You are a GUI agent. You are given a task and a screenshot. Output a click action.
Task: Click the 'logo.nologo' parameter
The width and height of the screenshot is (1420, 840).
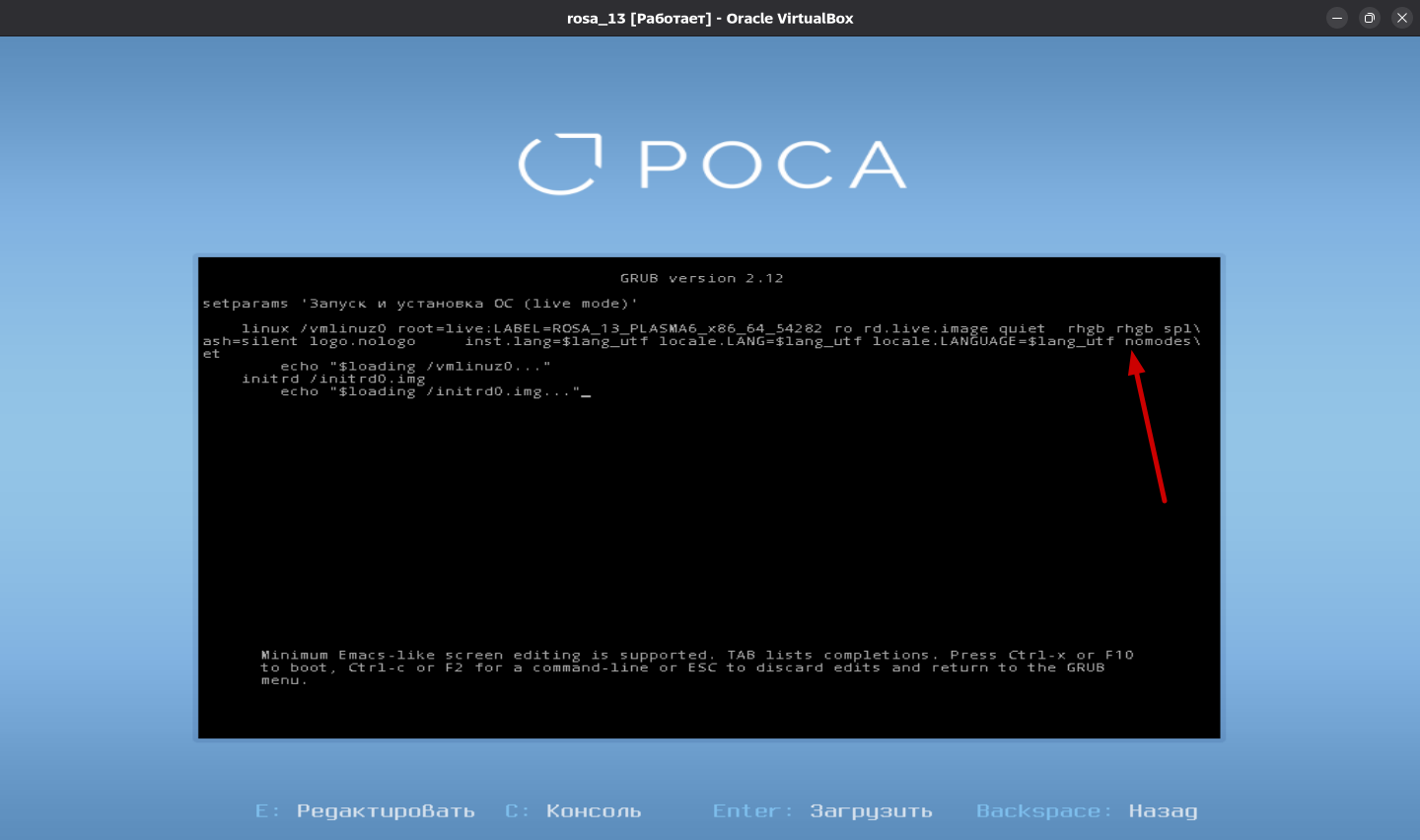click(363, 341)
